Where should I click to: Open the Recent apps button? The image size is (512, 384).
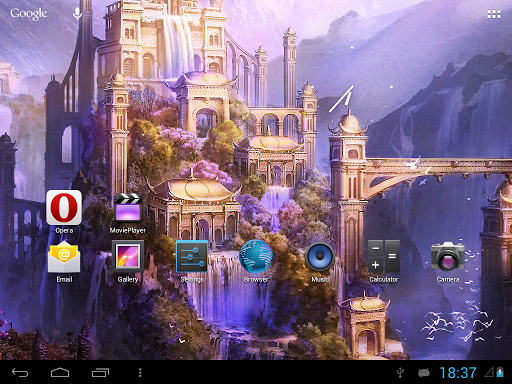(x=100, y=372)
